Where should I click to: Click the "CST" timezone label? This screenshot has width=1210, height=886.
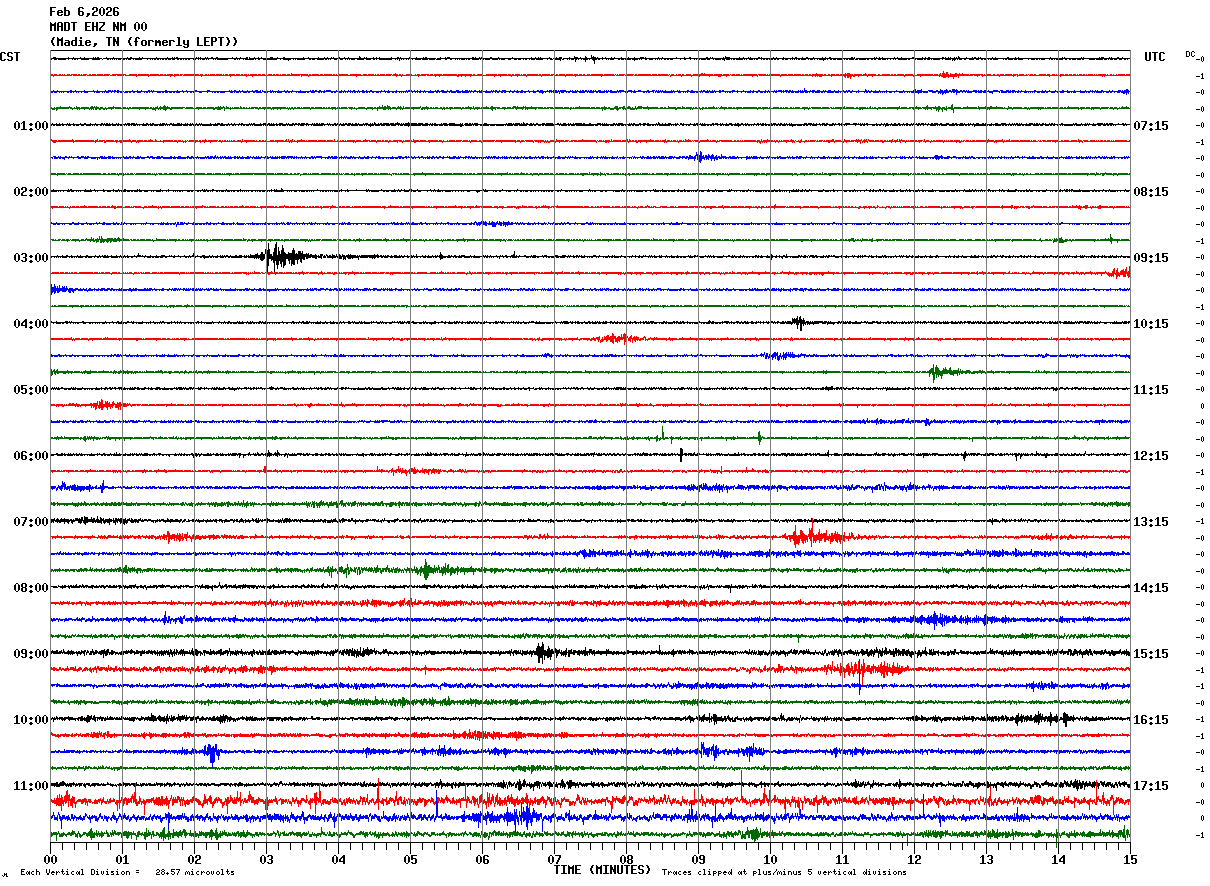(10, 57)
